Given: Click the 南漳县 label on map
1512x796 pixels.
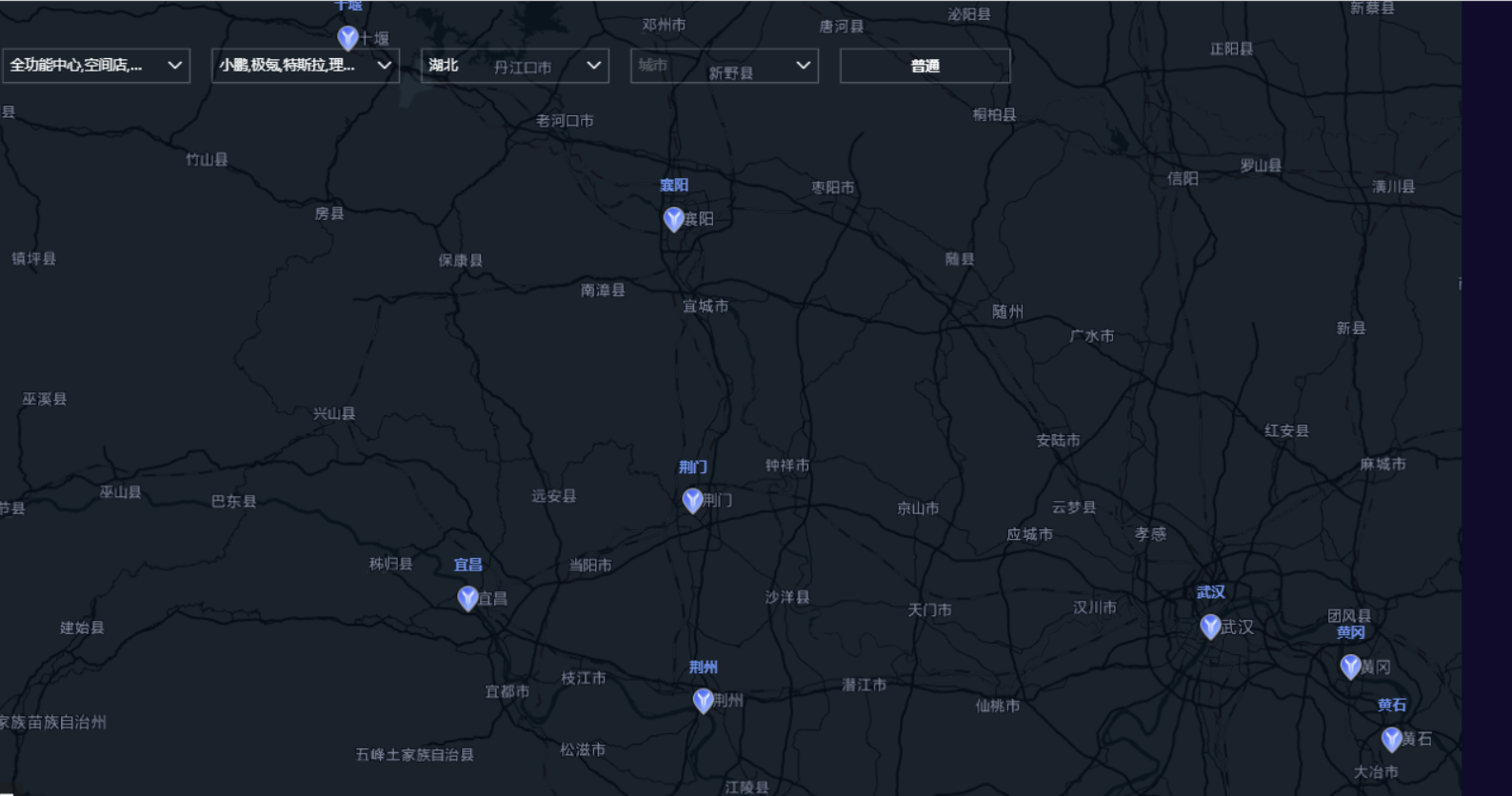Looking at the screenshot, I should pyautogui.click(x=603, y=290).
